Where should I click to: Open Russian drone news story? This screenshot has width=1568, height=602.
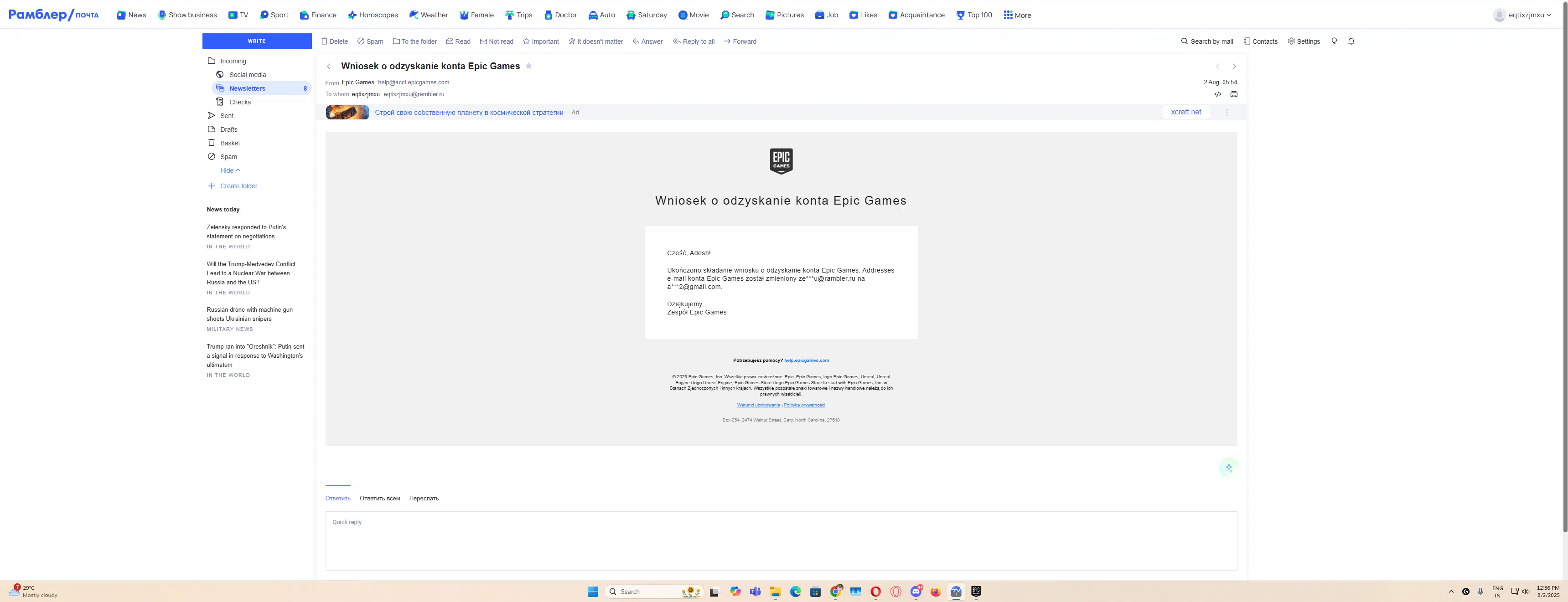point(249,314)
